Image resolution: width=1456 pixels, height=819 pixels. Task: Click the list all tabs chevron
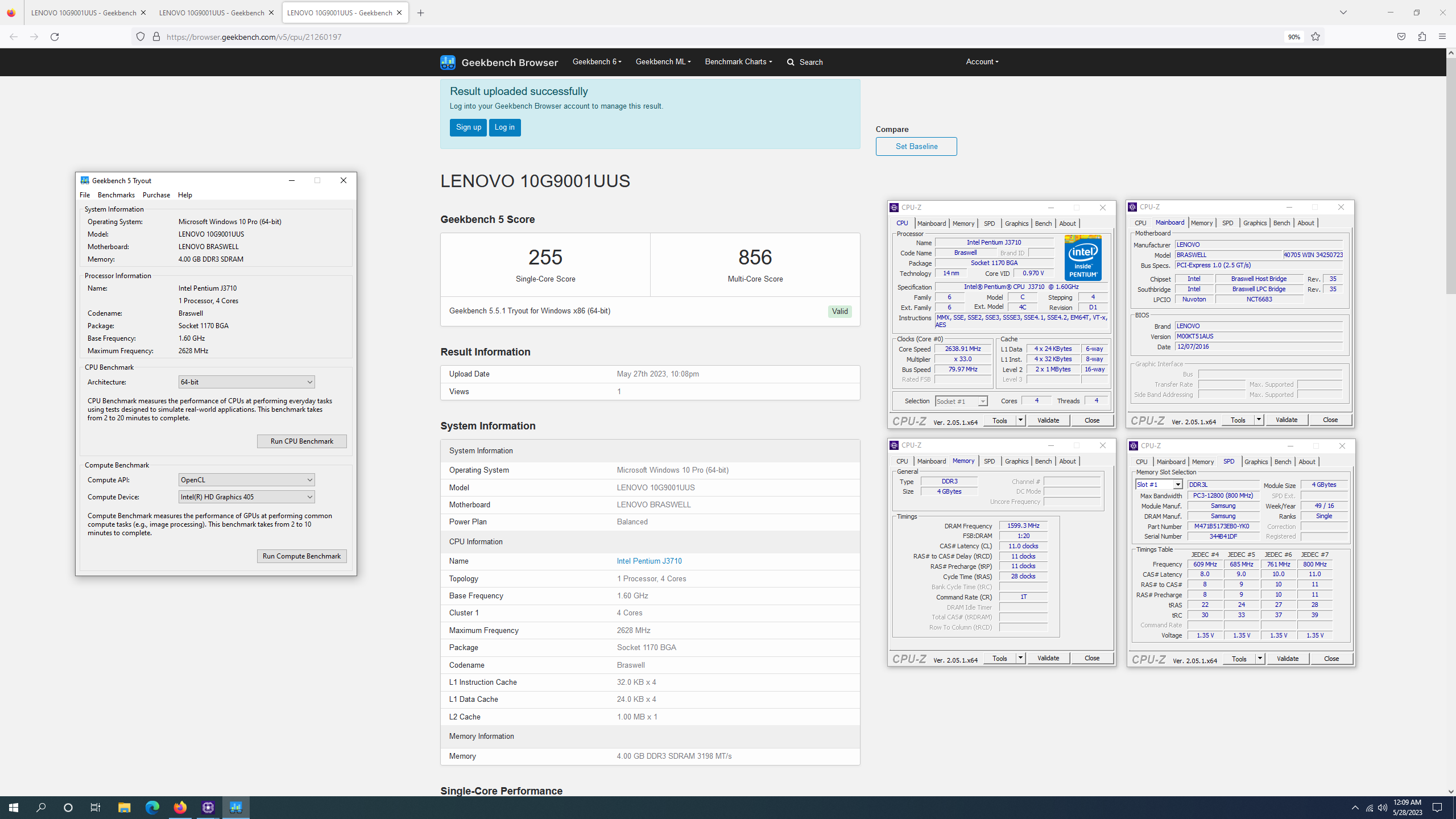[x=1343, y=13]
